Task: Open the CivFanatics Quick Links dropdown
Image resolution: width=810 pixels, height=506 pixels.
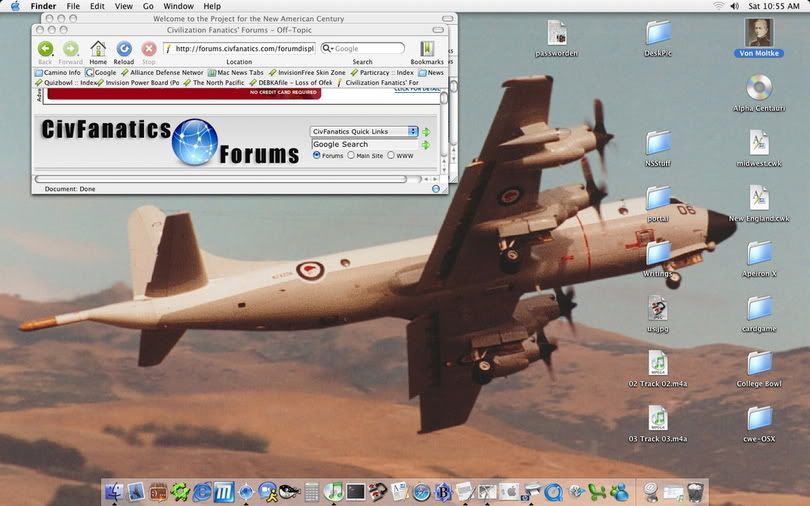Action: 364,131
